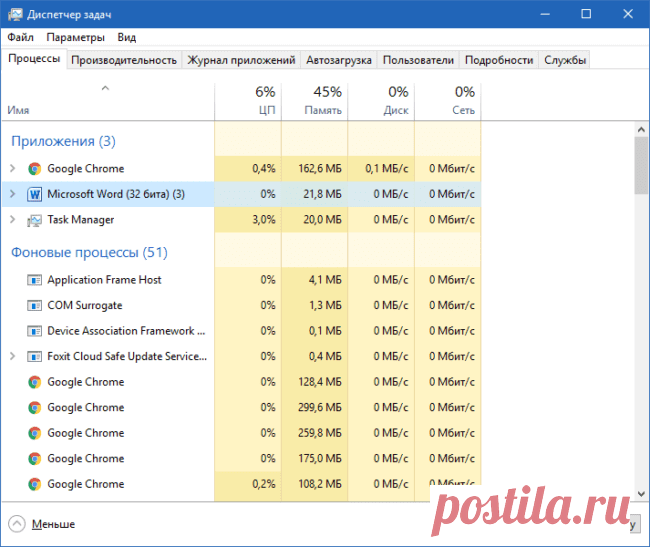Click the Foxit Cloud Safe Update Service icon
This screenshot has height=547, width=650.
[x=35, y=356]
